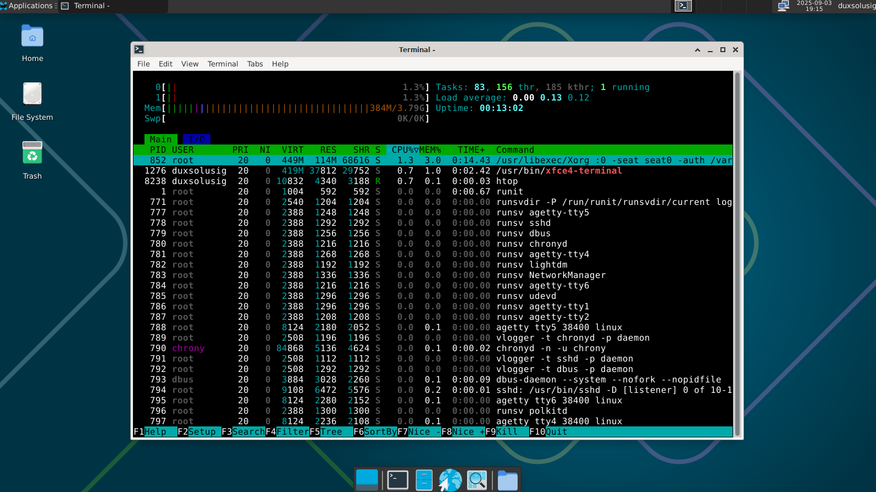This screenshot has width=876, height=492.
Task: Open the home folder icon in dock
Action: point(507,480)
